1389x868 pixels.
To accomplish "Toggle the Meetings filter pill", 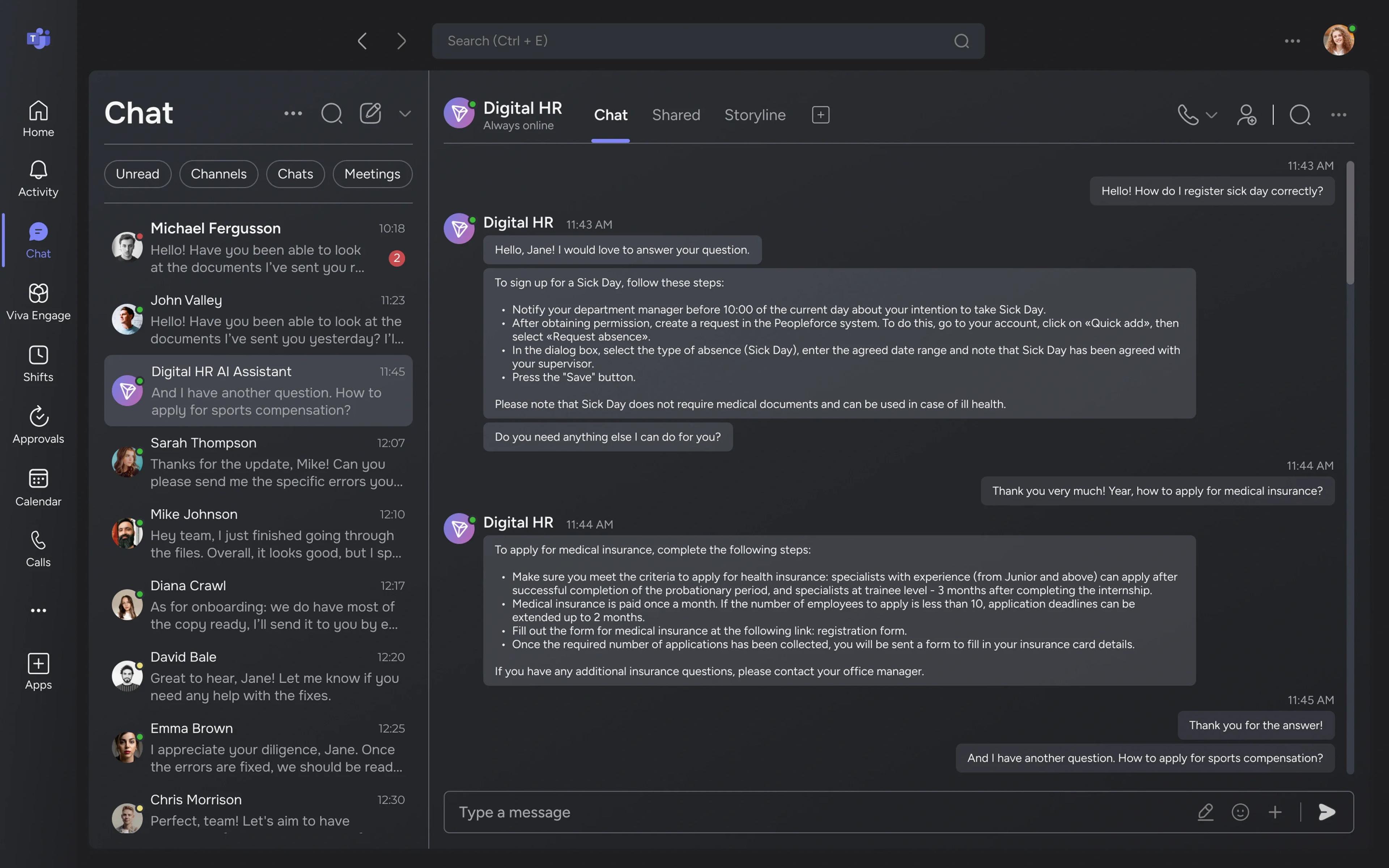I will [x=372, y=174].
